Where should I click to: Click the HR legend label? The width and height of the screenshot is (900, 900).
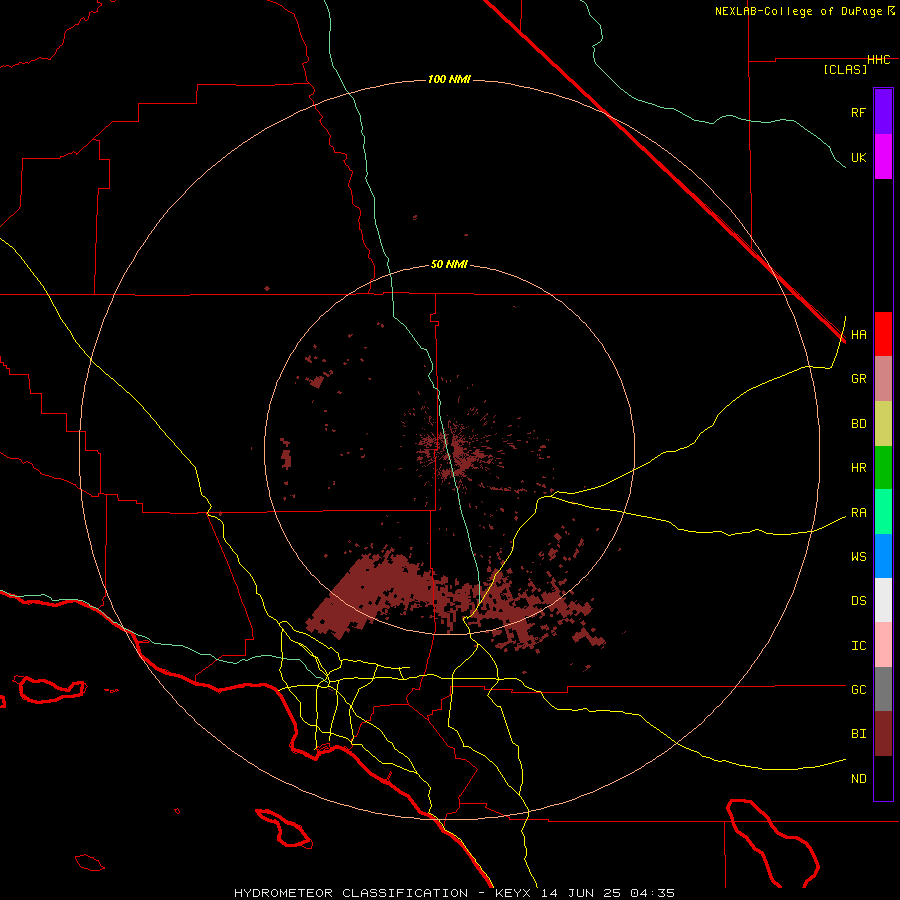click(859, 468)
